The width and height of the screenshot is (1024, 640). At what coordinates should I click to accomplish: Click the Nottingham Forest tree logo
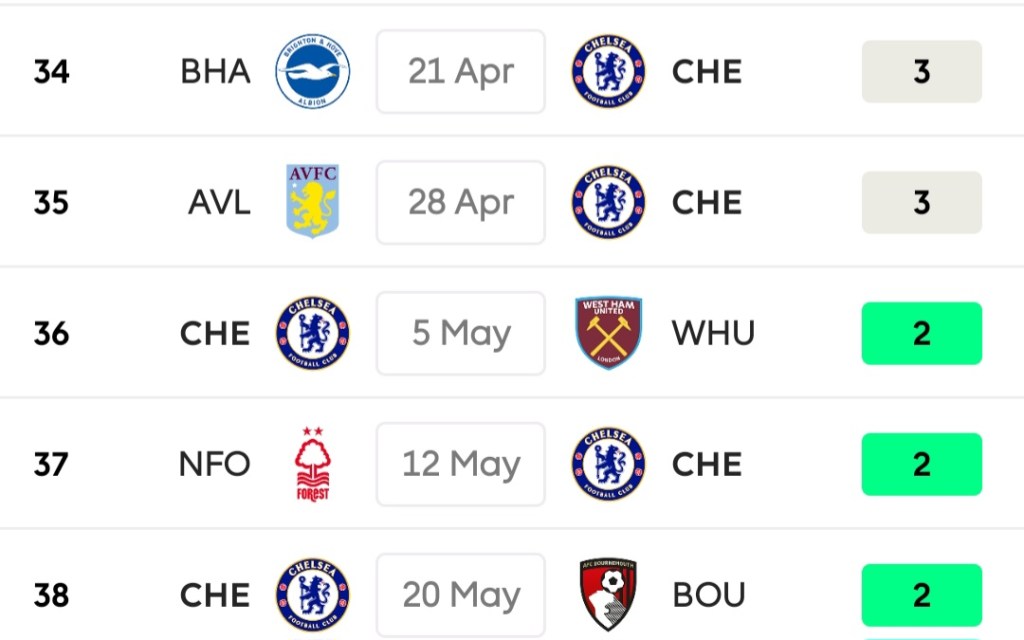click(x=313, y=464)
